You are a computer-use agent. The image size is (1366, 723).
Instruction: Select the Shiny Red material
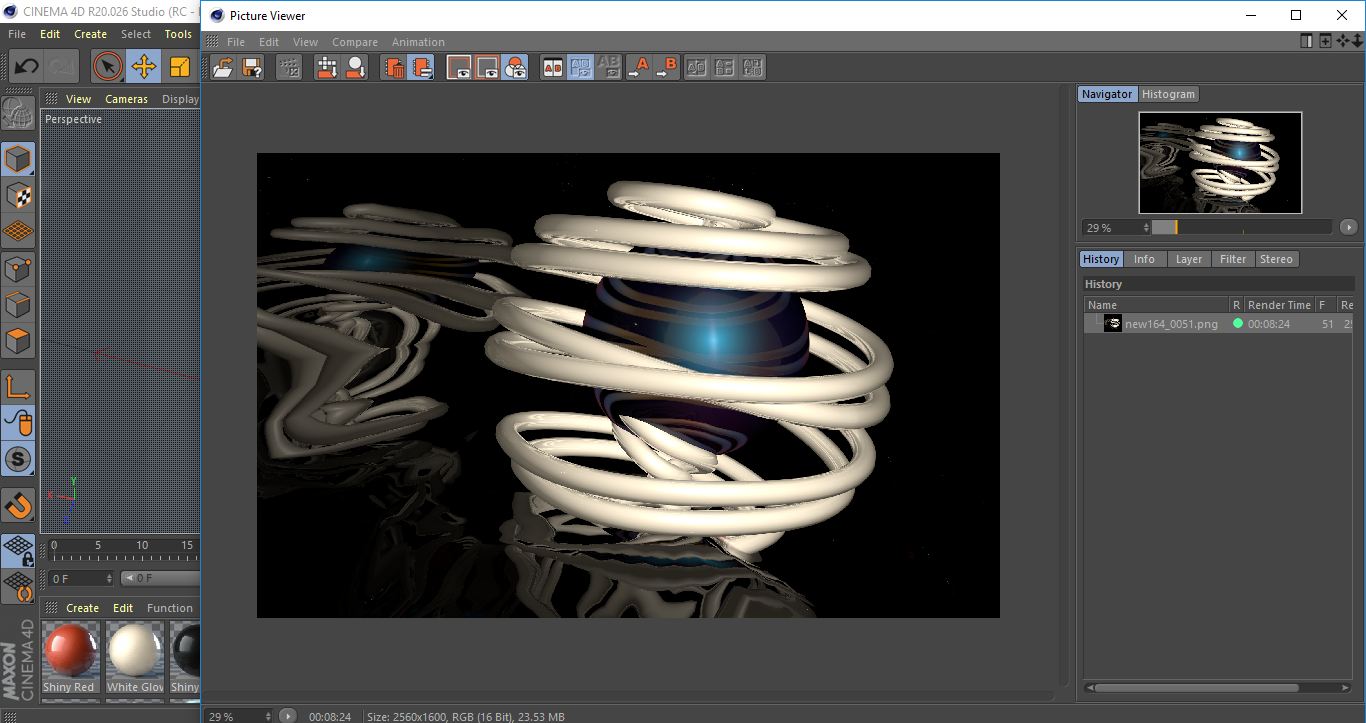(x=70, y=658)
